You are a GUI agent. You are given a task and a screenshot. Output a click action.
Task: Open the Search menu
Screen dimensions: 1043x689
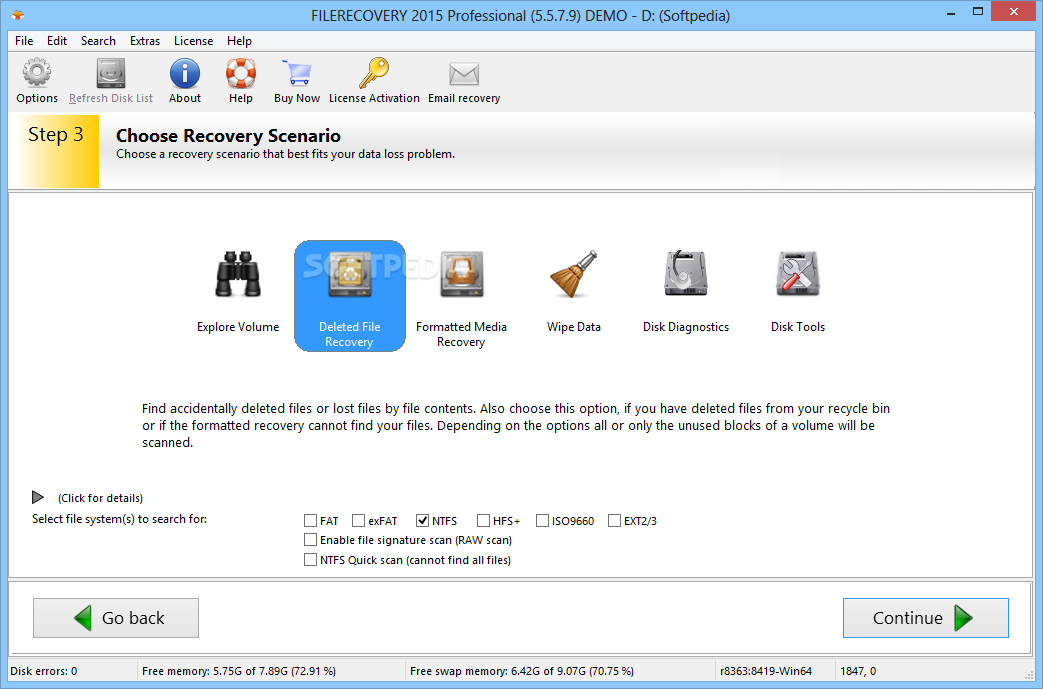[x=98, y=41]
